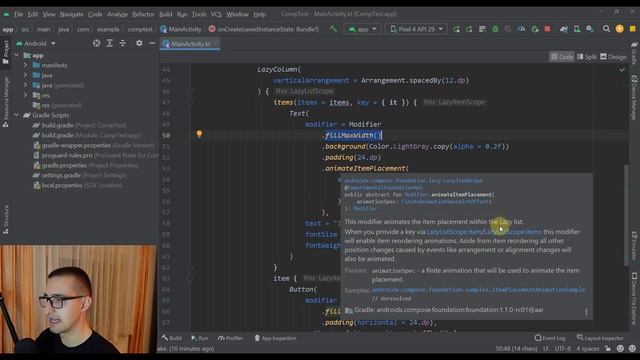This screenshot has width=640, height=360.
Task: Click Sync Project with Gradle Files icon
Action: point(564,29)
